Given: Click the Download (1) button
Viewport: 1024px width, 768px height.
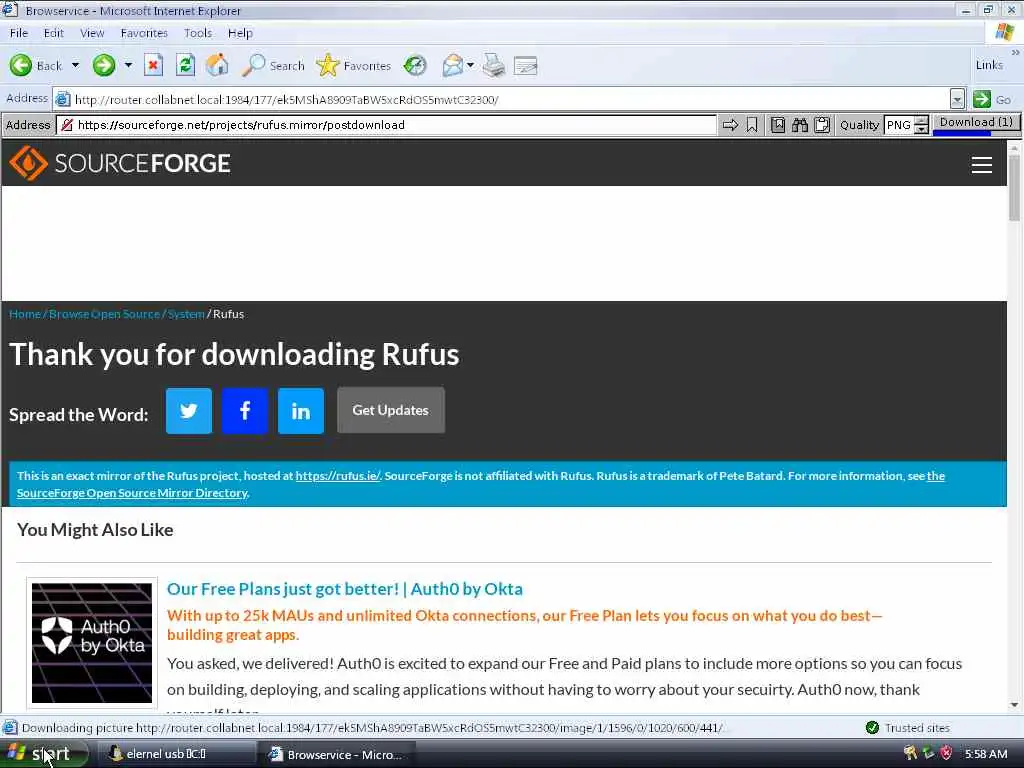Looking at the screenshot, I should click(x=976, y=124).
